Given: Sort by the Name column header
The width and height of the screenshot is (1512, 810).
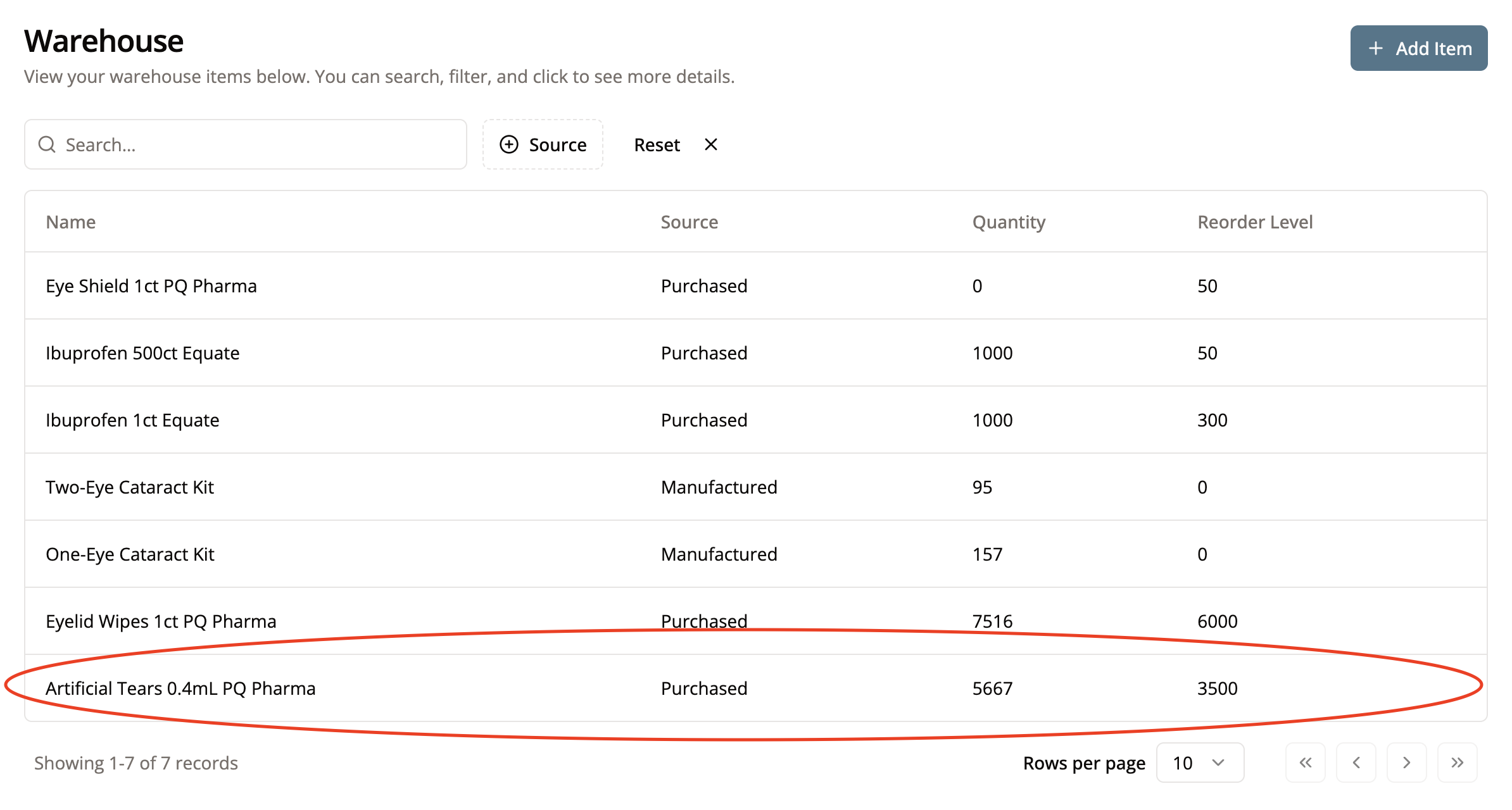Looking at the screenshot, I should 70,222.
